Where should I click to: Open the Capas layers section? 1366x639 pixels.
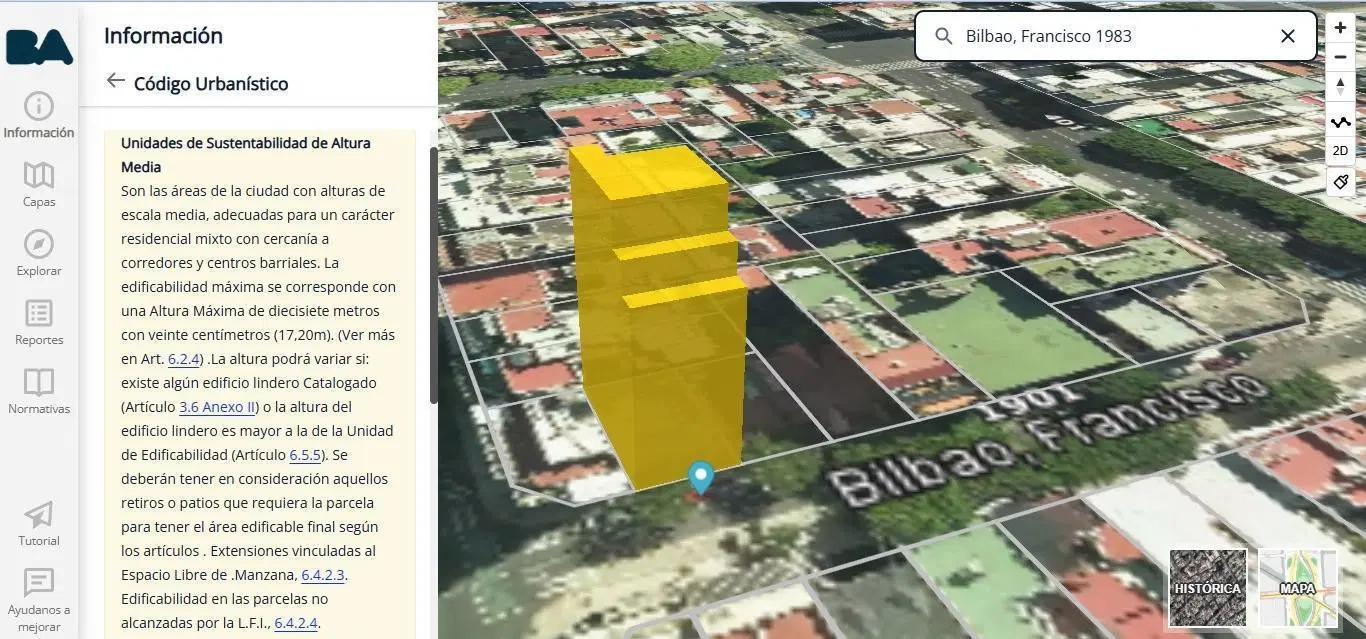click(x=39, y=184)
